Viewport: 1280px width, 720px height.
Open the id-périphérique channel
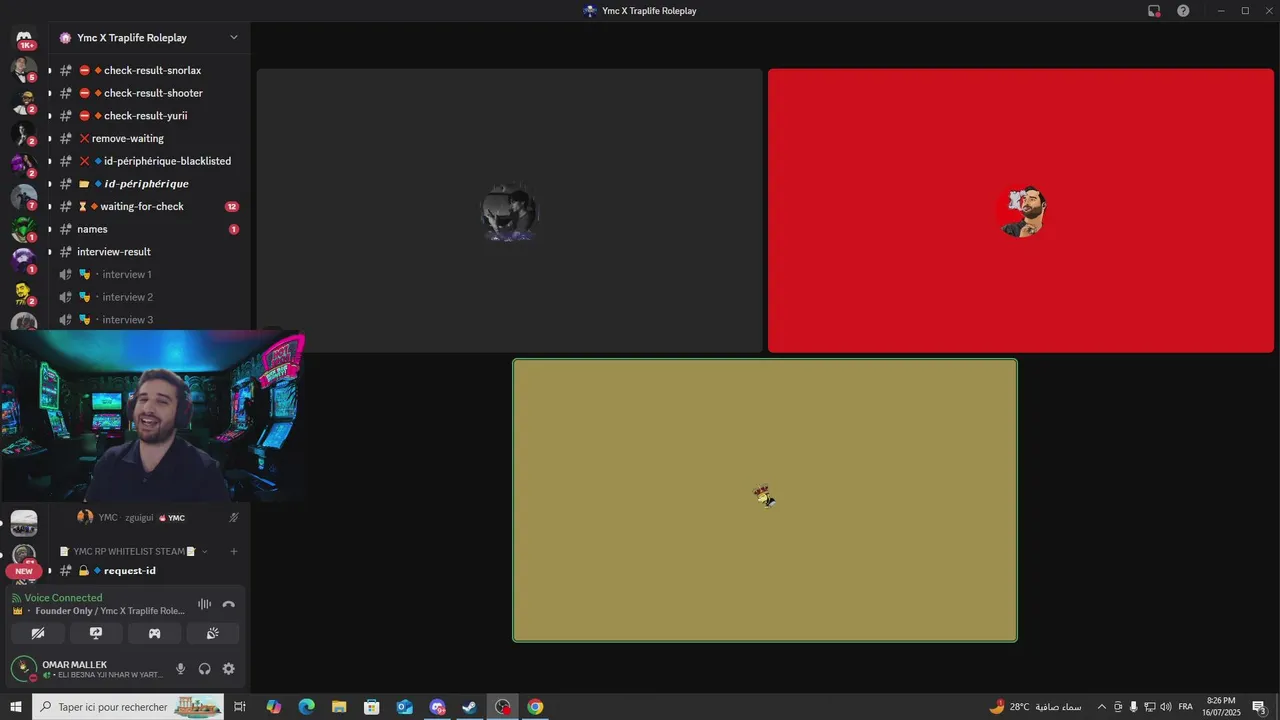[148, 184]
